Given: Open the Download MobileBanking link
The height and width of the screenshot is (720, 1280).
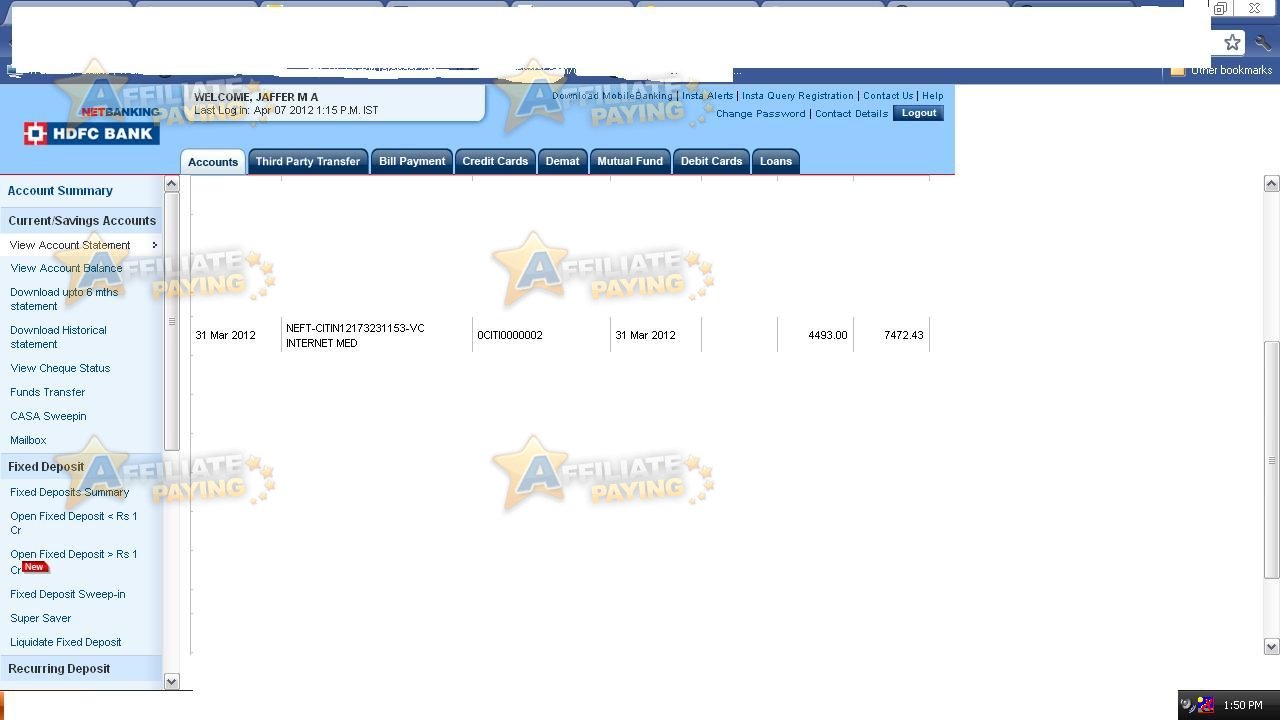Looking at the screenshot, I should point(612,96).
